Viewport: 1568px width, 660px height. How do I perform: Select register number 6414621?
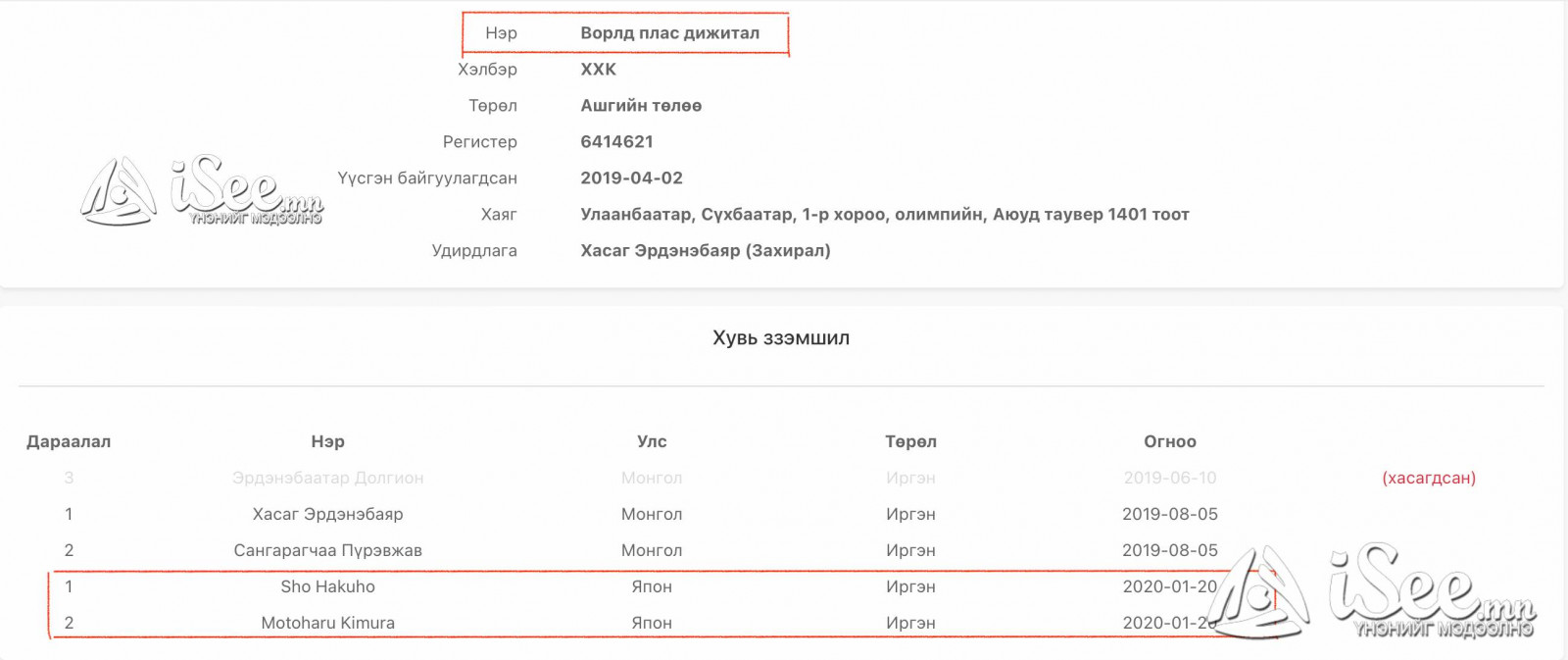[616, 142]
